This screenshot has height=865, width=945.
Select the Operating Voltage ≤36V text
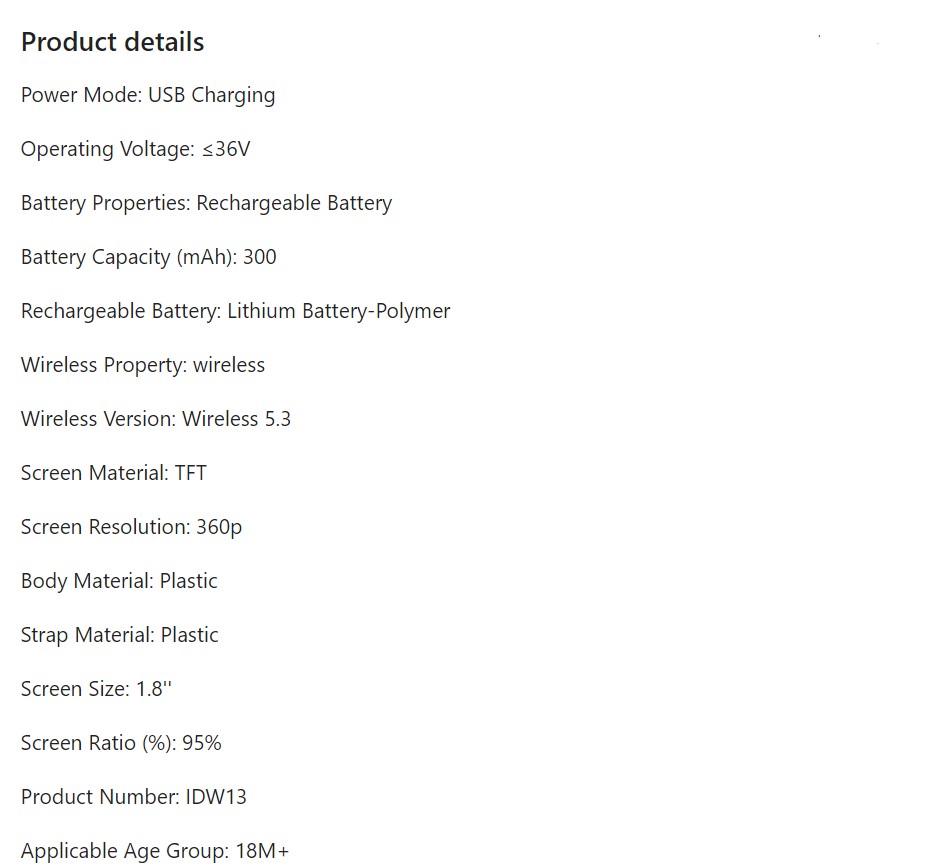[x=135, y=149]
